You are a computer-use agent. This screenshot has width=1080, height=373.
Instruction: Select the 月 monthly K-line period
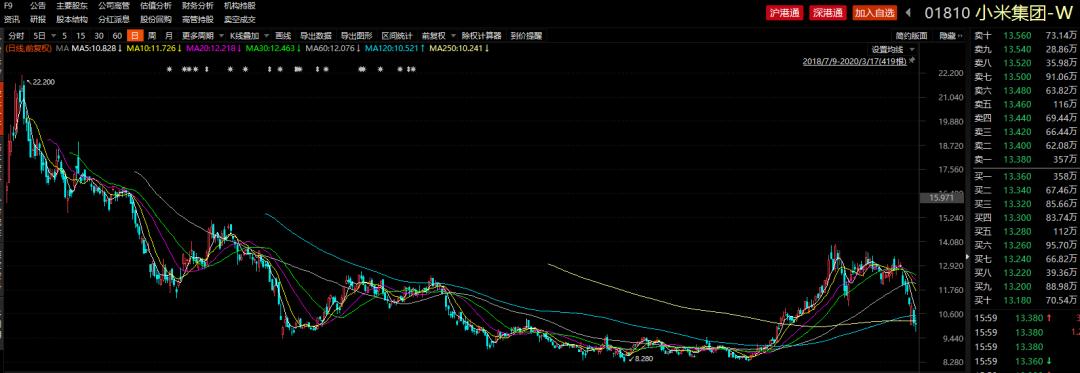[x=169, y=36]
